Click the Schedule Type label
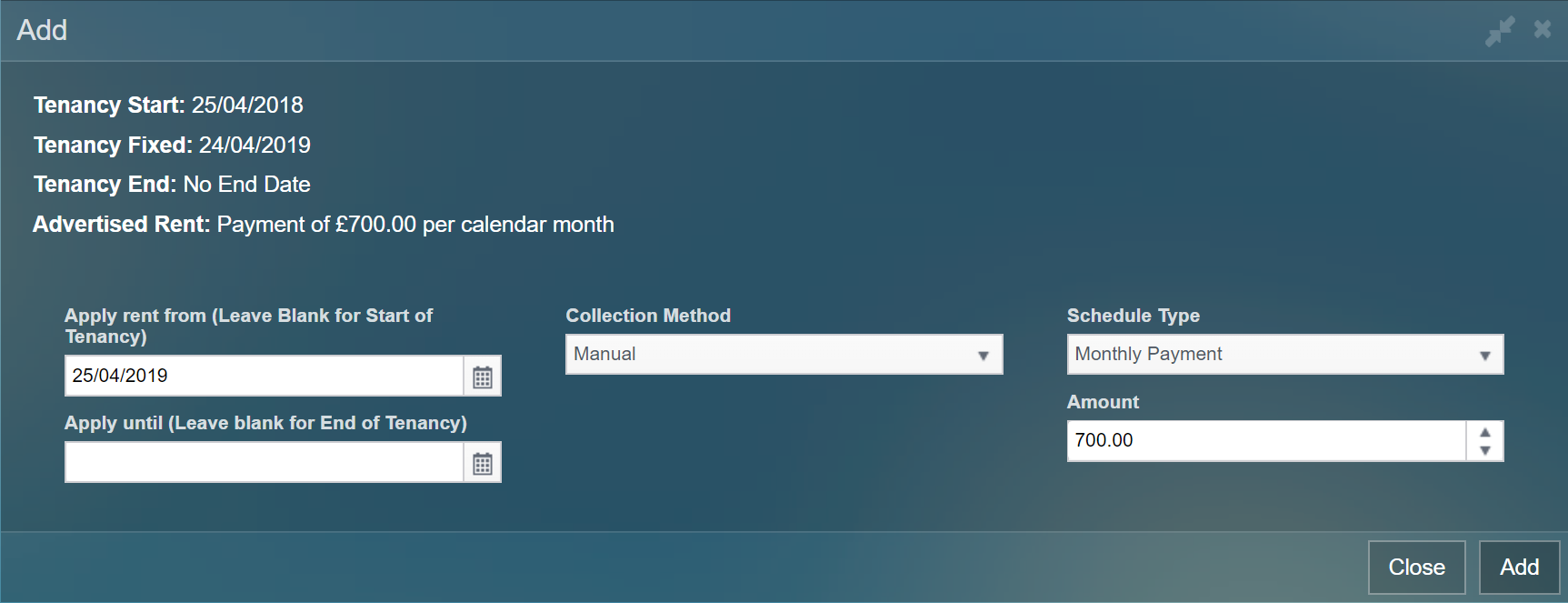Image resolution: width=1568 pixels, height=603 pixels. click(x=1133, y=316)
